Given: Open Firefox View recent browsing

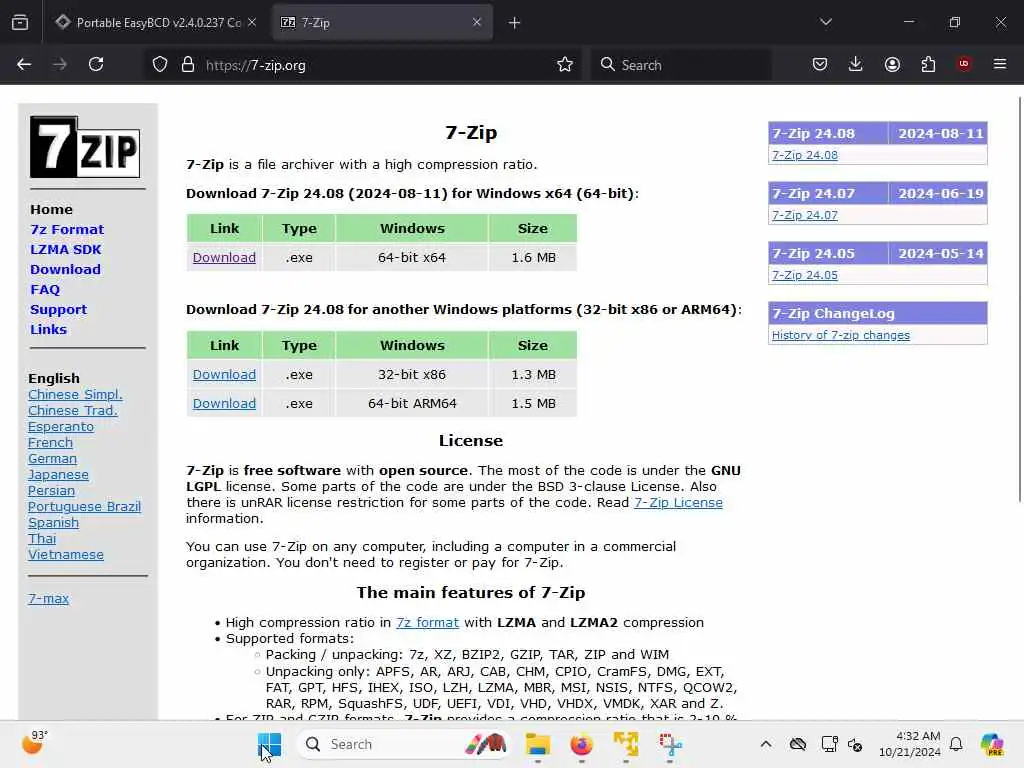Looking at the screenshot, I should coord(20,23).
